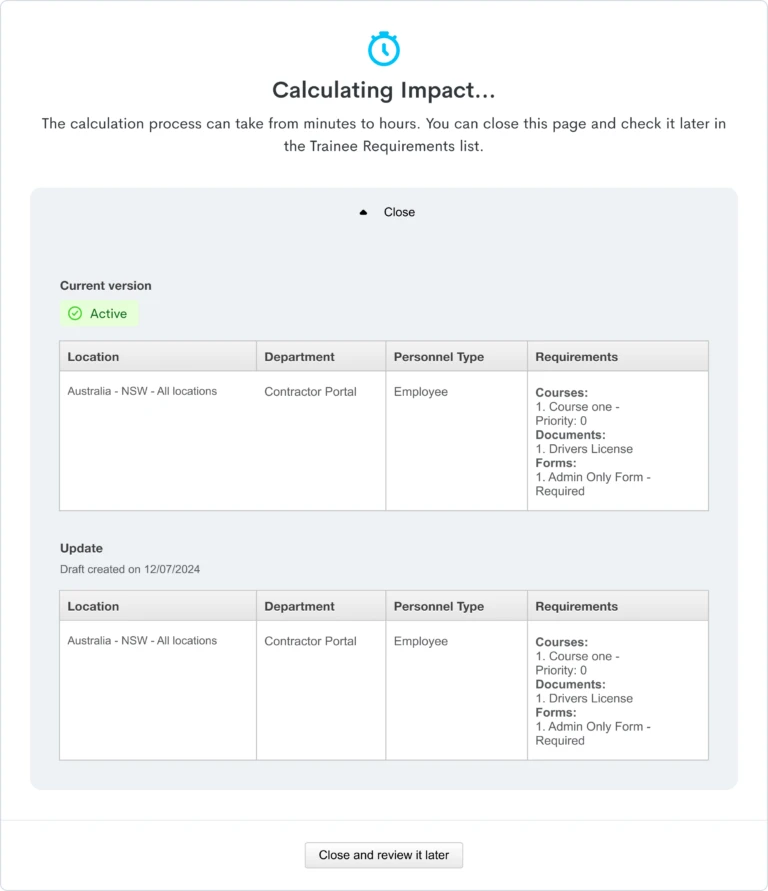
Task: Click Employee cell in Current version table
Action: [420, 392]
